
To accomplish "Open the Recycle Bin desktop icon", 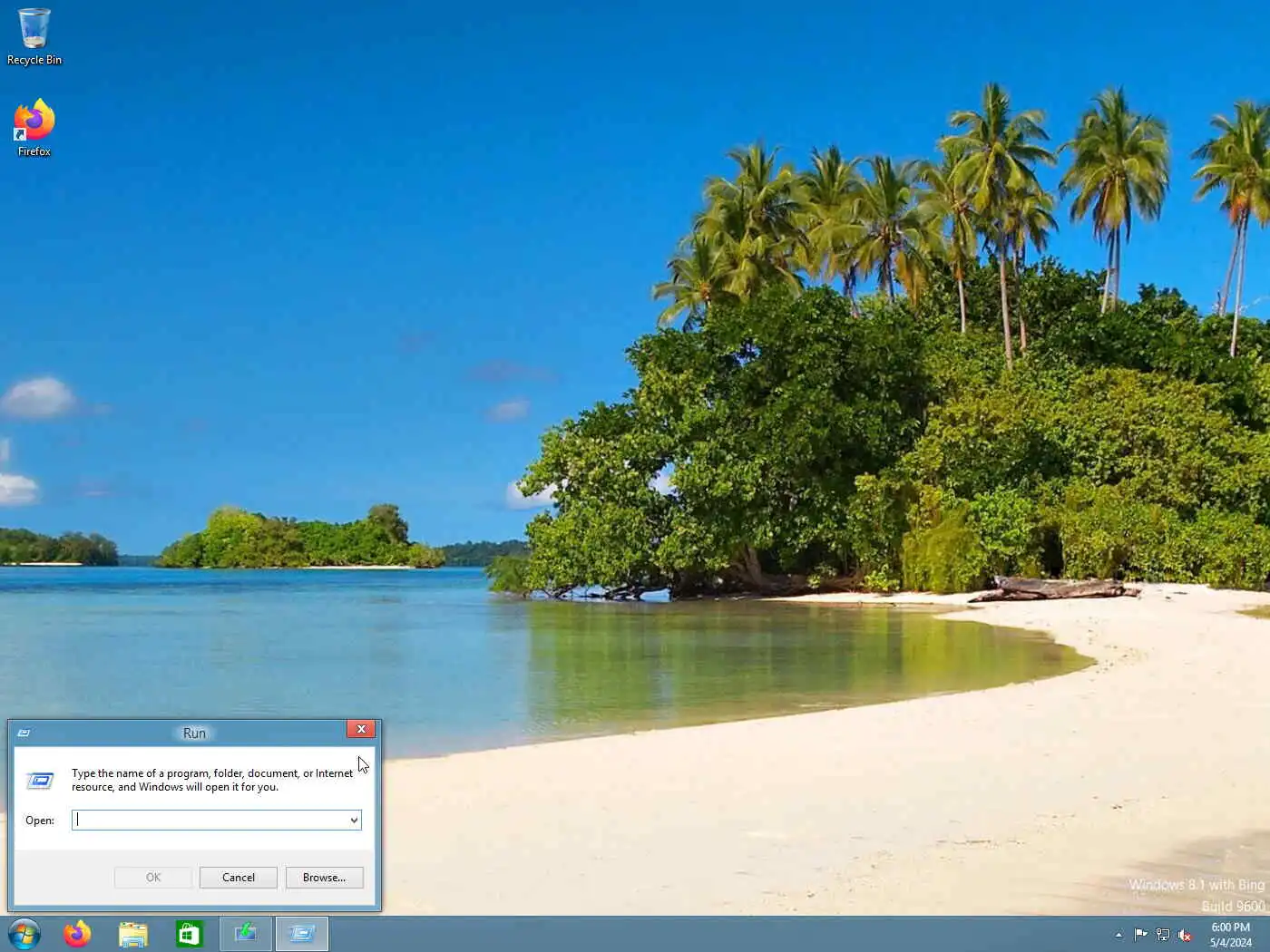I will [34, 36].
